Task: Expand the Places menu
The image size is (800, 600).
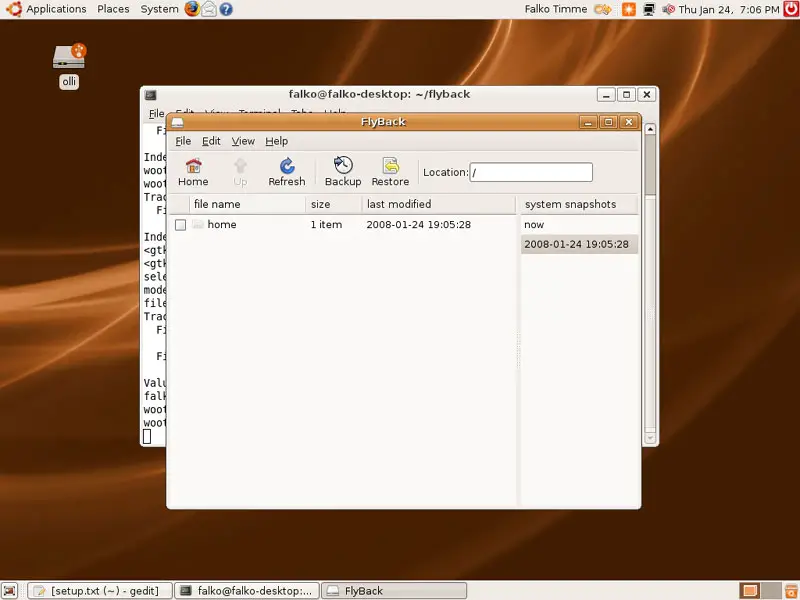Action: tap(113, 9)
